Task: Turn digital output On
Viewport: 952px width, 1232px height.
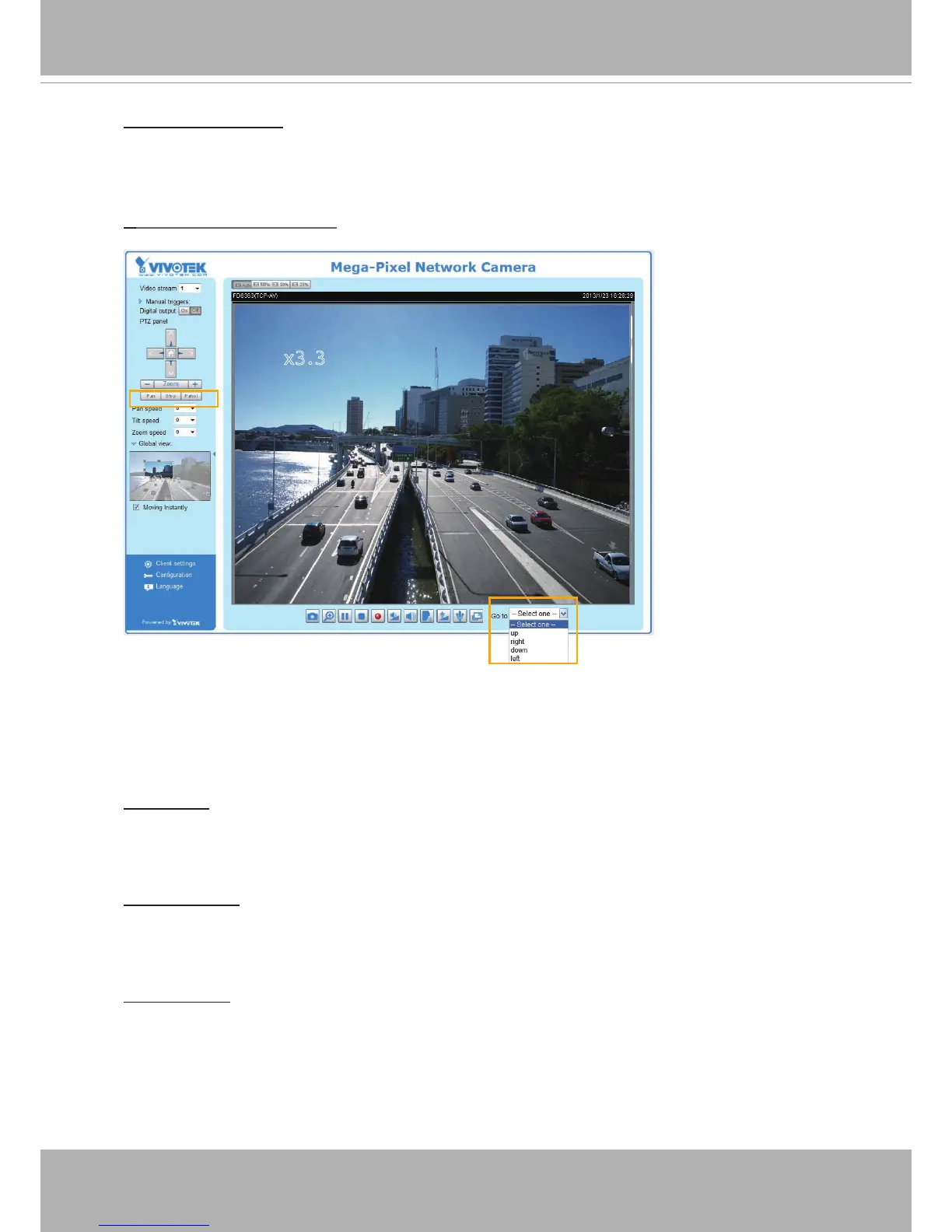Action: [x=184, y=310]
